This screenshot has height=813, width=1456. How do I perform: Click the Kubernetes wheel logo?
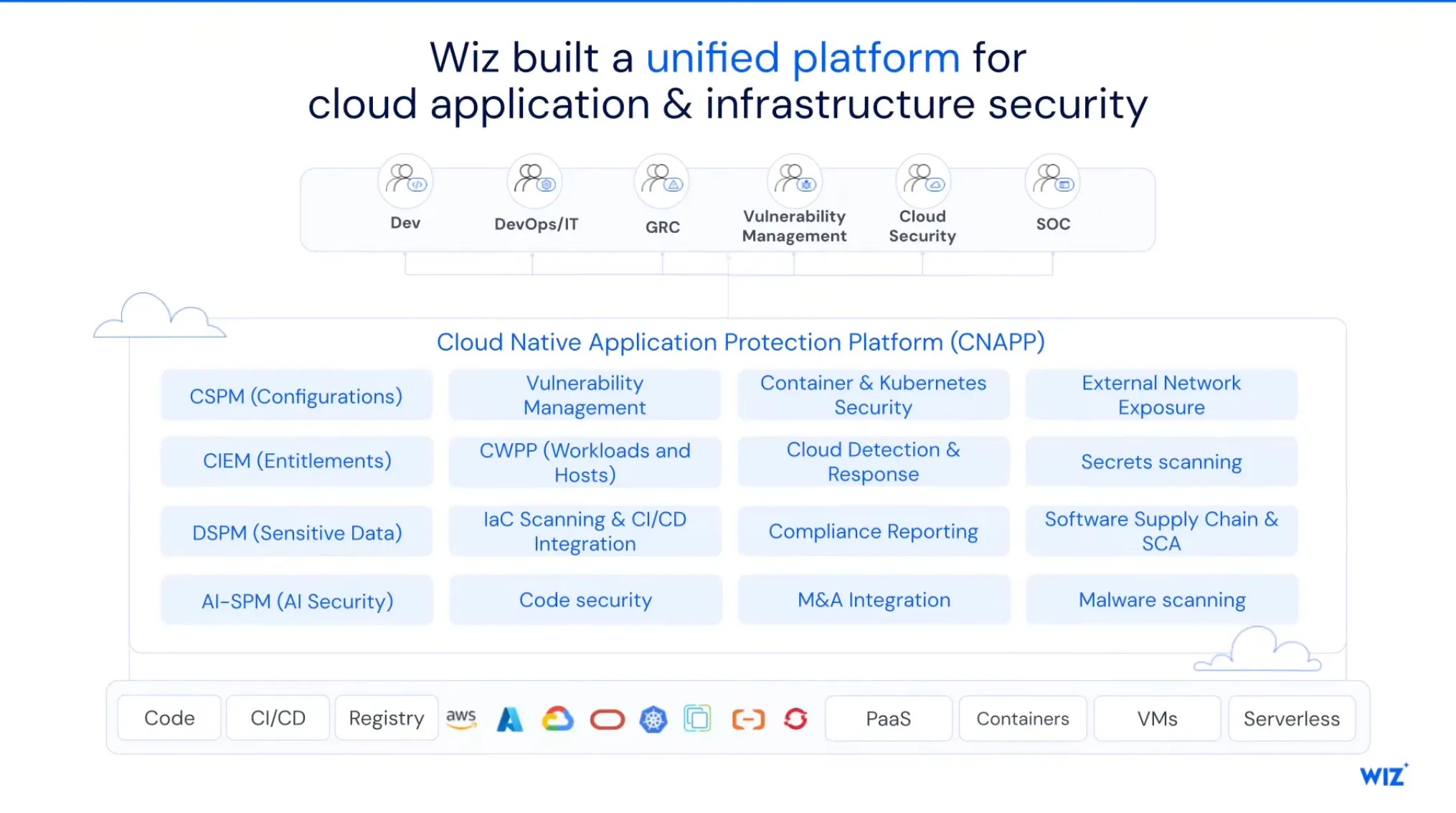tap(653, 719)
